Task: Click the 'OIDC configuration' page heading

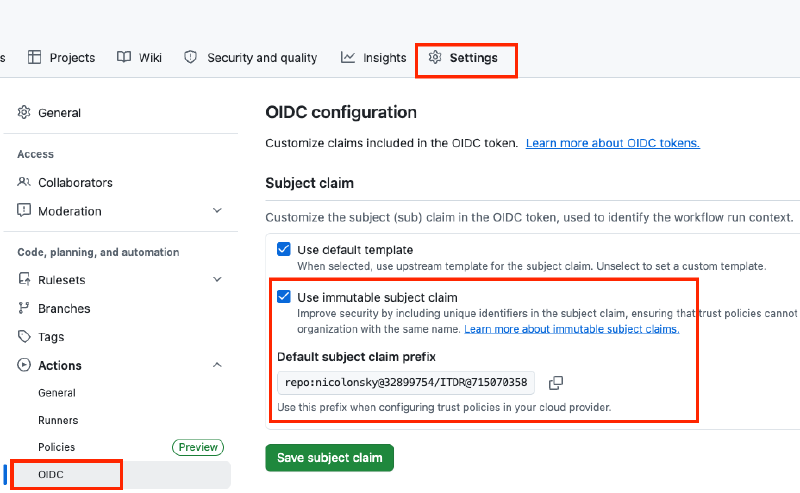Action: pyautogui.click(x=341, y=112)
